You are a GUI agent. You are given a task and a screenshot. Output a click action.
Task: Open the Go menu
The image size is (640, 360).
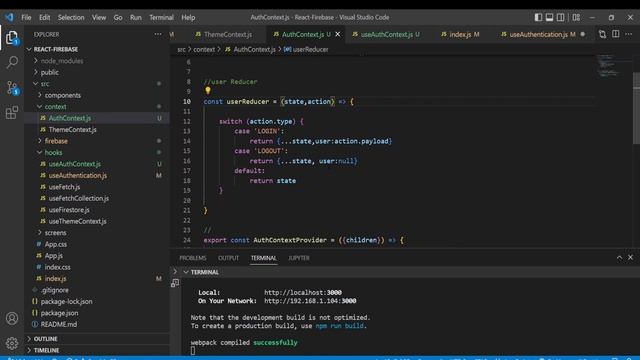118,17
